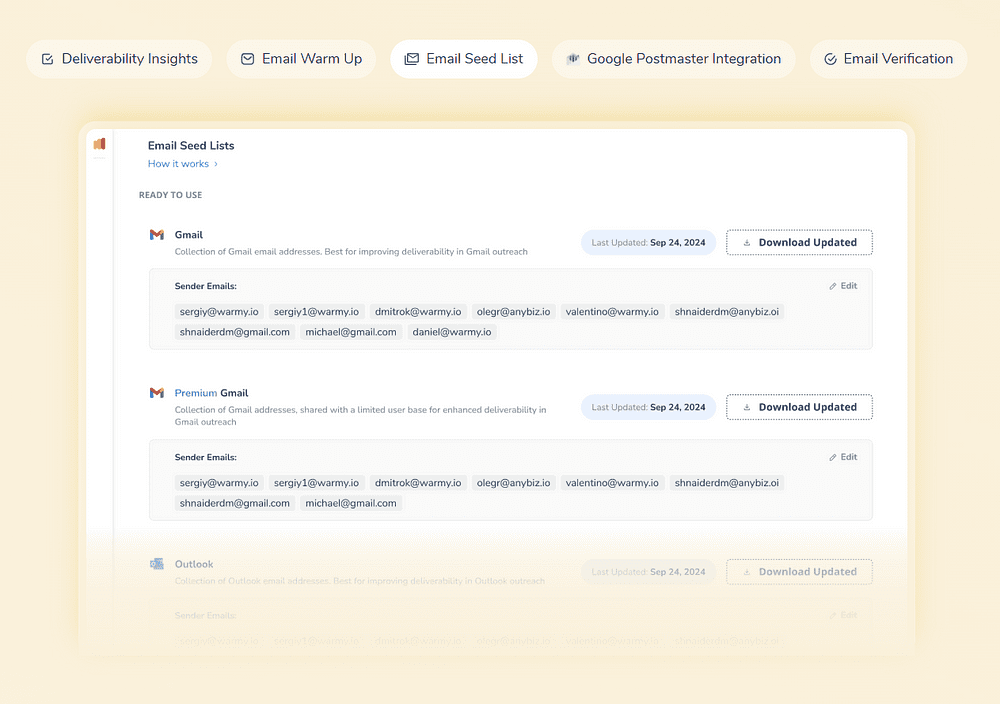This screenshot has width=1000, height=704.
Task: Click the Premium Gmail Last Updated badge
Action: [648, 407]
